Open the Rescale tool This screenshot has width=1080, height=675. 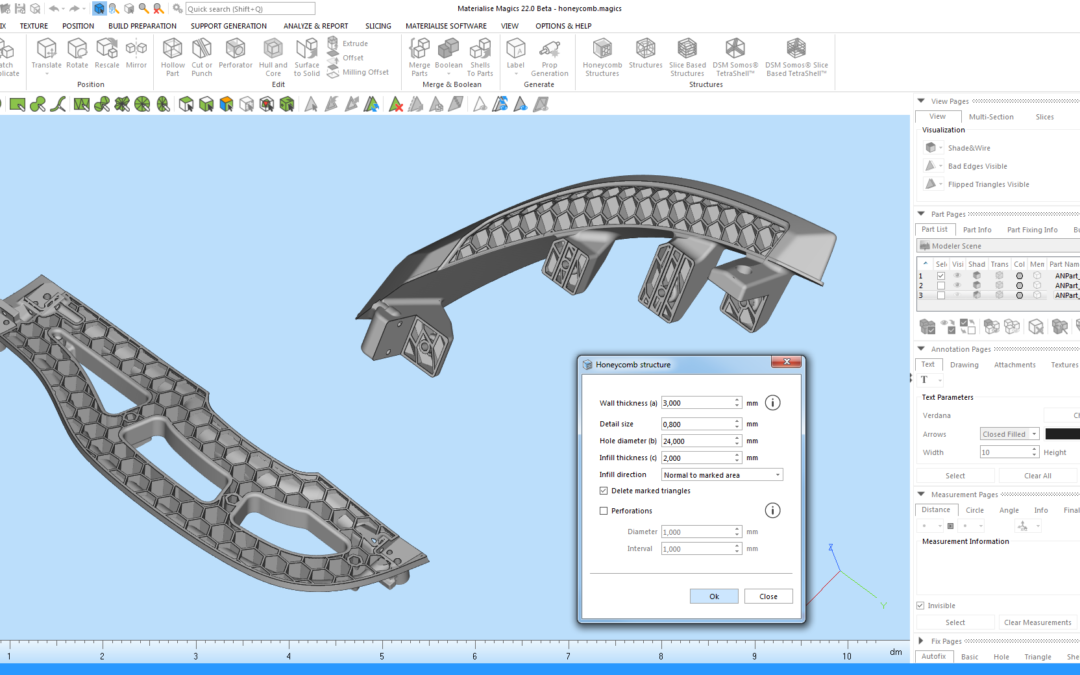[107, 54]
